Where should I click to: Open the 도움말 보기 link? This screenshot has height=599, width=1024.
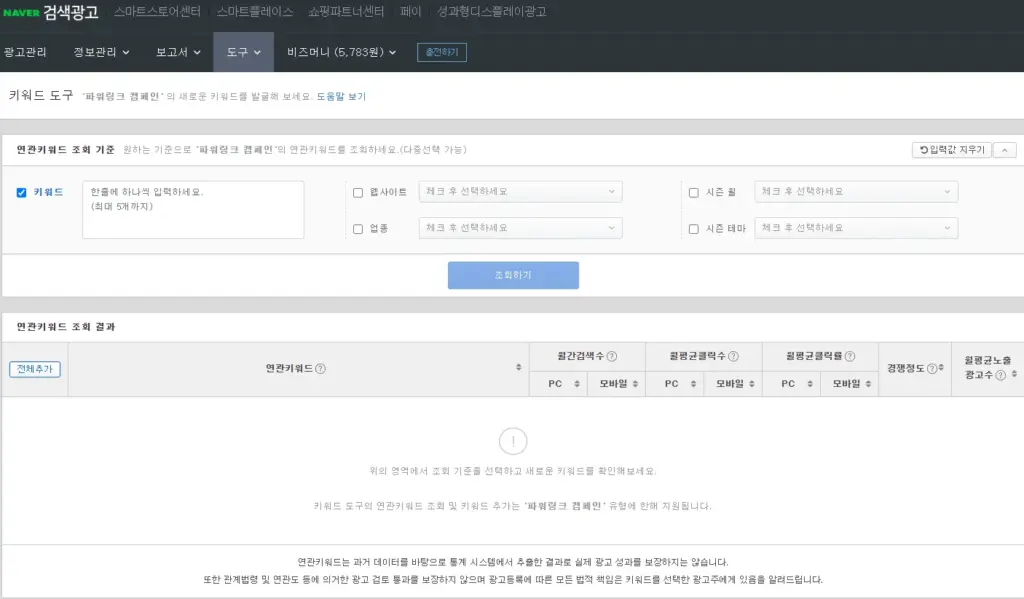(x=341, y=97)
